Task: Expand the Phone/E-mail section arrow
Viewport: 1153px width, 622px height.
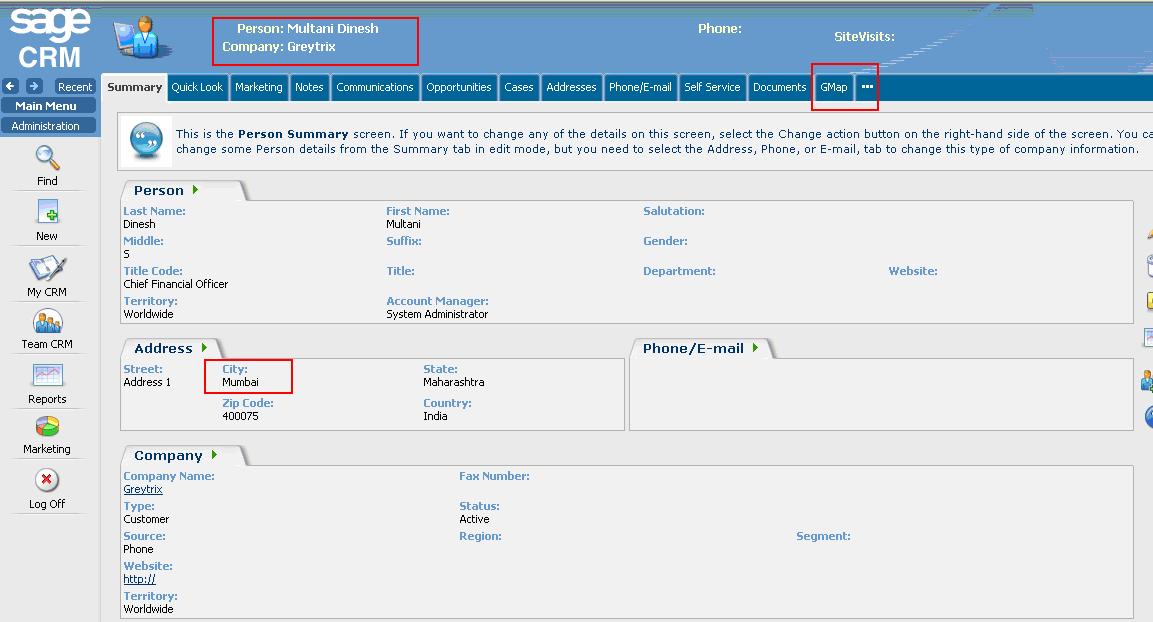Action: [x=755, y=348]
